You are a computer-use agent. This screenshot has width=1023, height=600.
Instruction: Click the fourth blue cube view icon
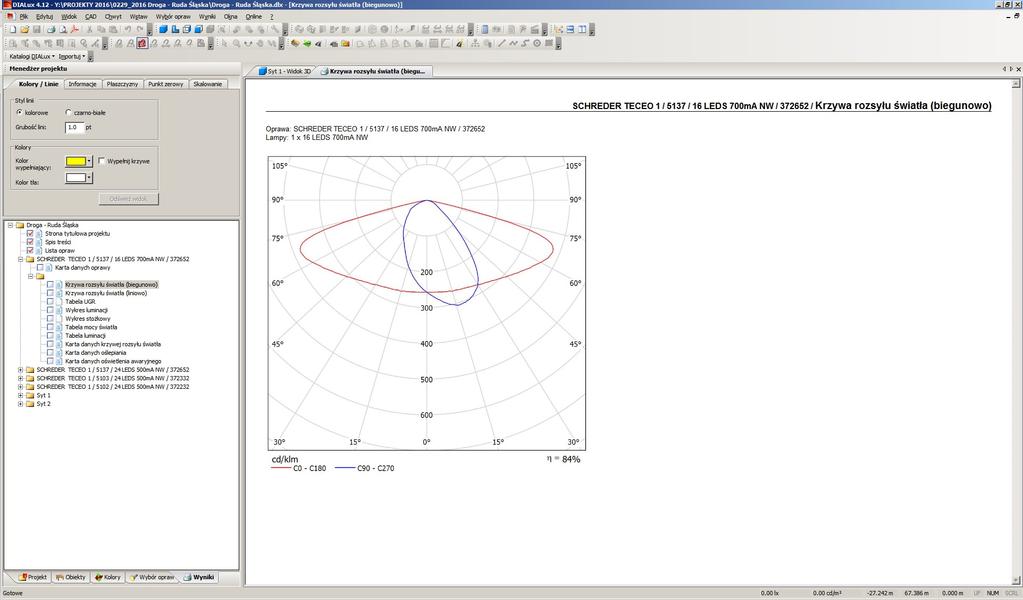click(198, 29)
